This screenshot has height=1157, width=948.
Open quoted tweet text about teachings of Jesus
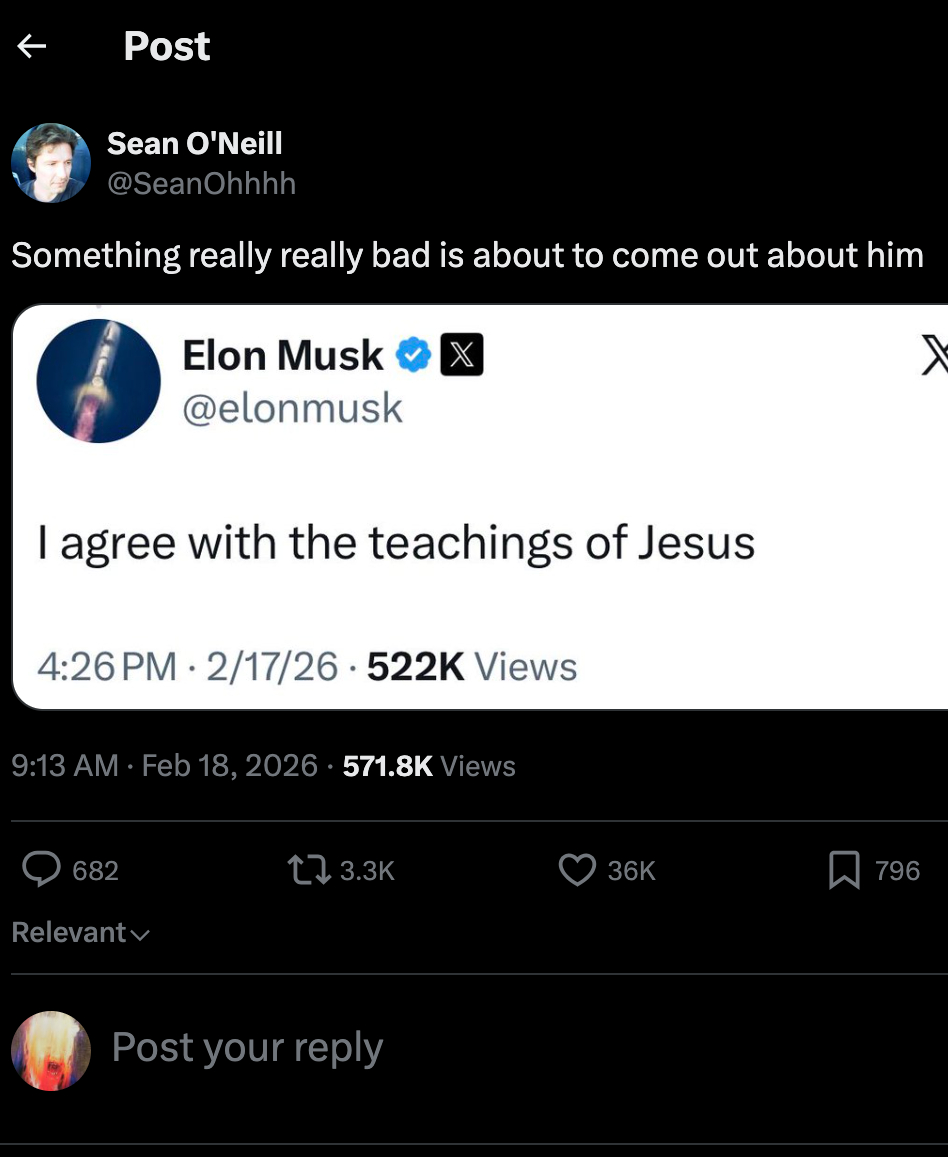396,542
